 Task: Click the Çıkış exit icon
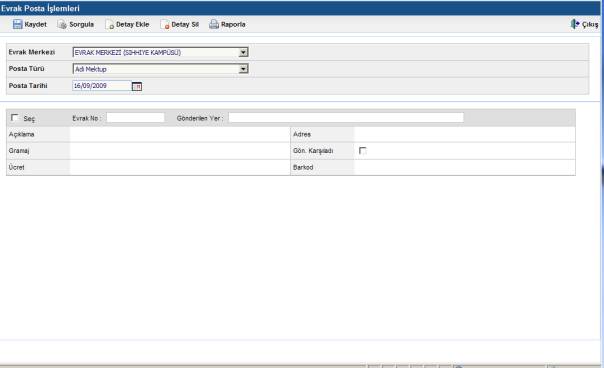575,24
